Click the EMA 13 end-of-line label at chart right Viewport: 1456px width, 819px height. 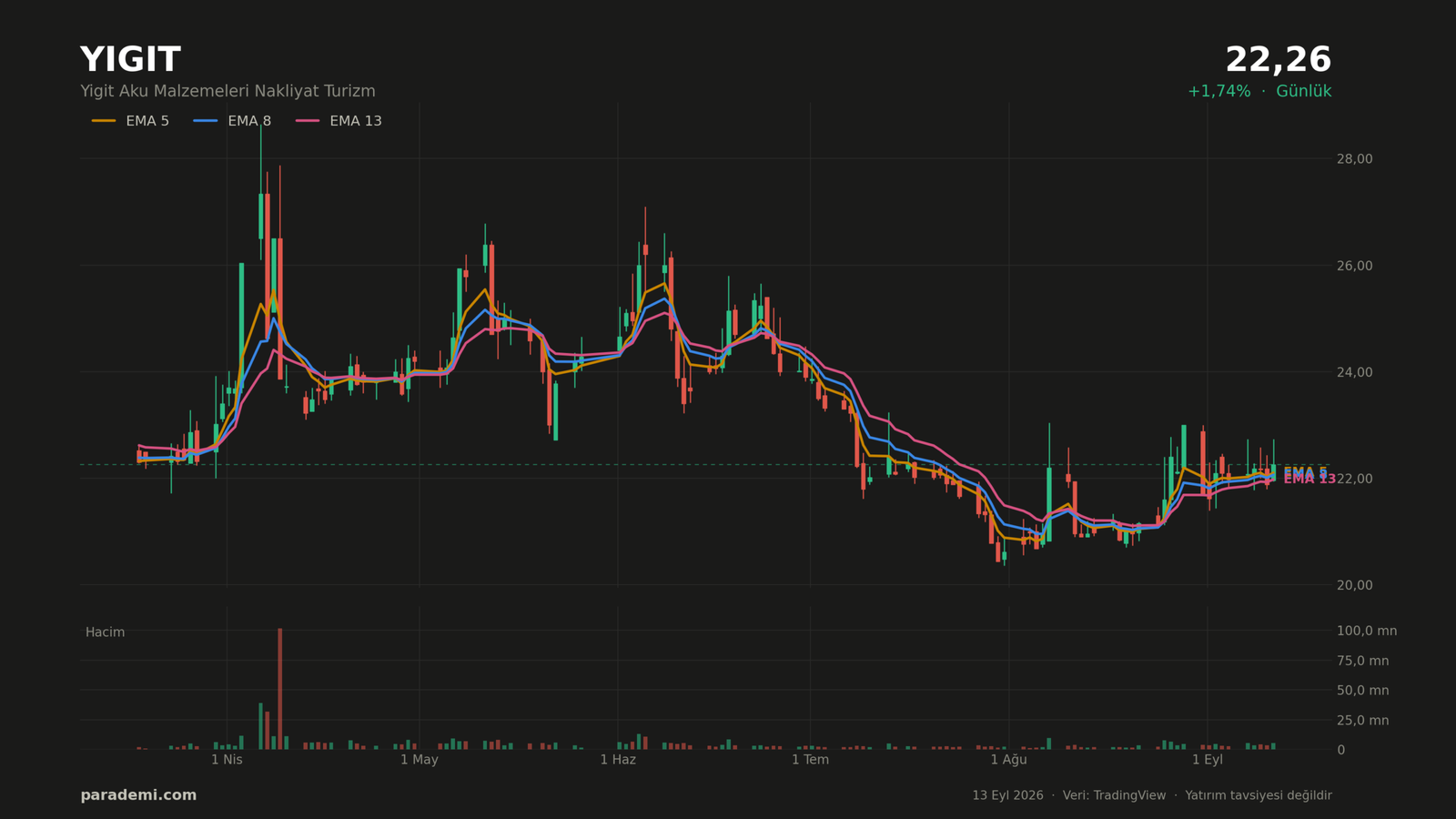pyautogui.click(x=1309, y=480)
